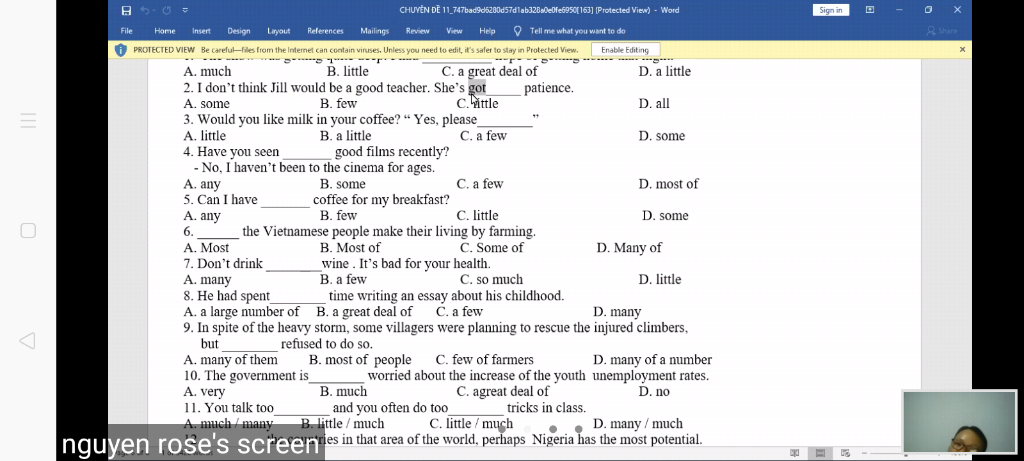Screen dimensions: 1024x461
Task: Open Ribbon Display Options in the title bar
Action: point(870,10)
